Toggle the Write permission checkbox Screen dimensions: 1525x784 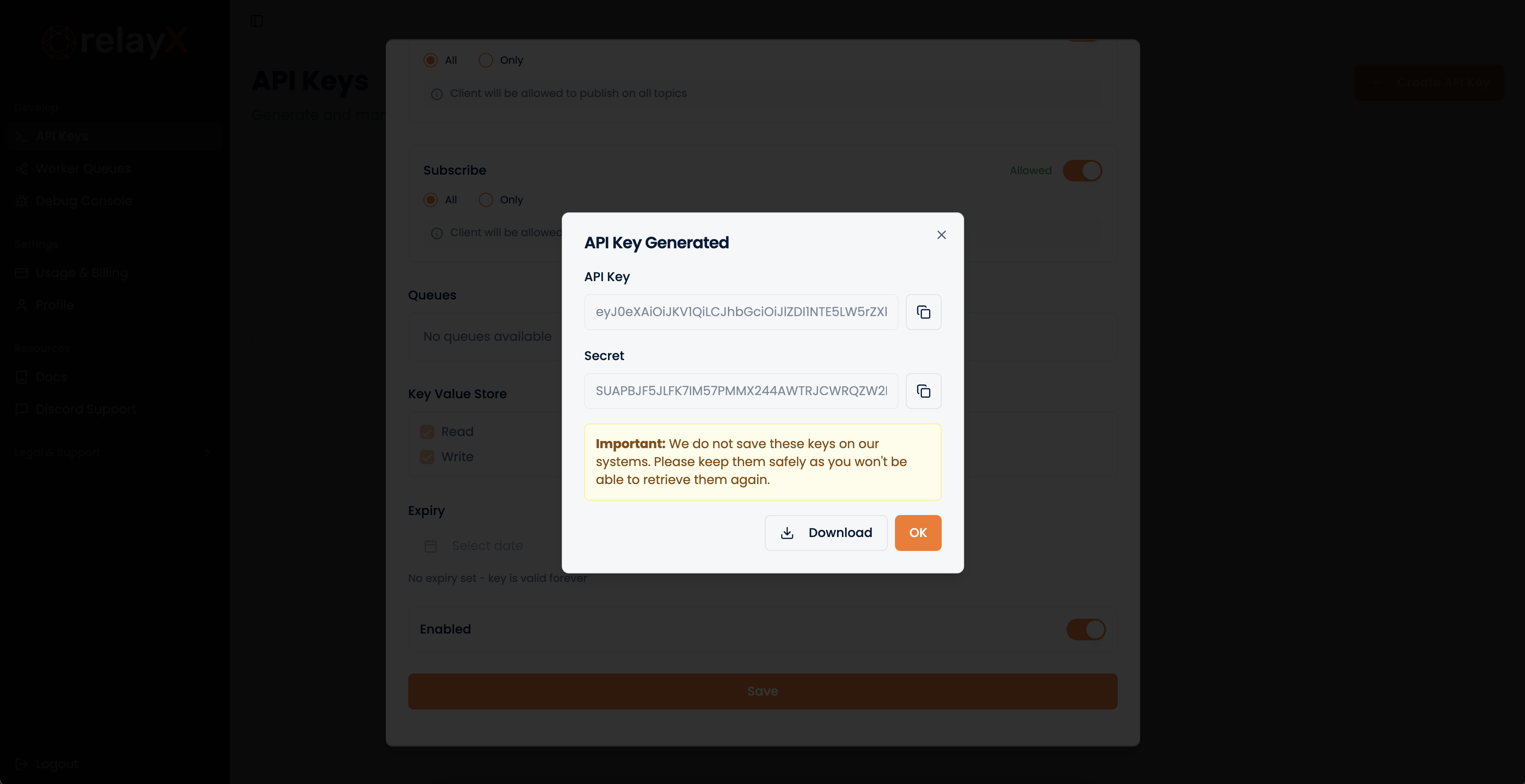427,457
